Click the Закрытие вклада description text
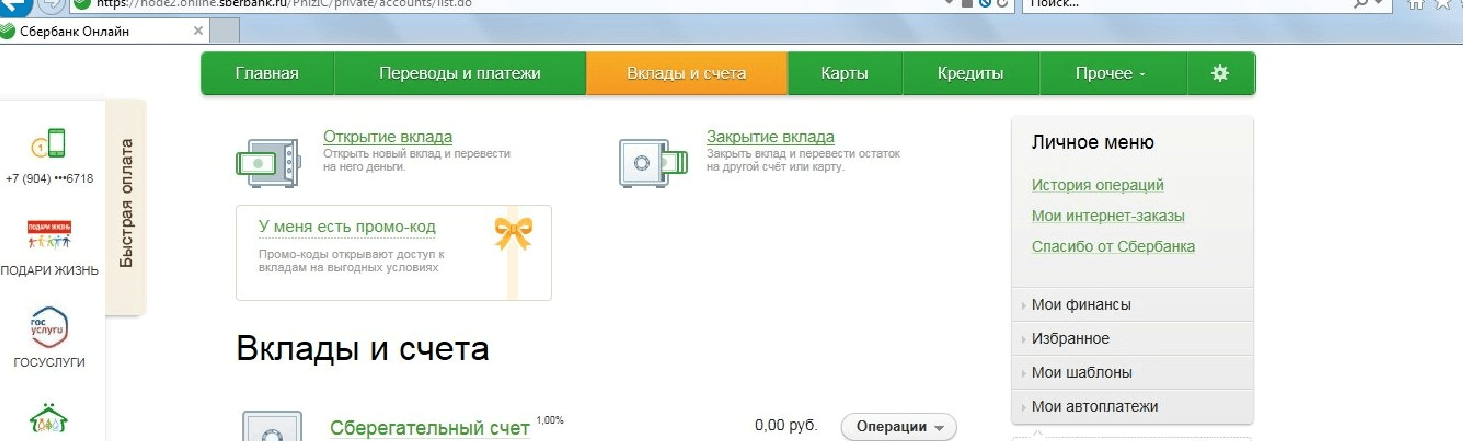Image resolution: width=1463 pixels, height=441 pixels. (x=803, y=161)
